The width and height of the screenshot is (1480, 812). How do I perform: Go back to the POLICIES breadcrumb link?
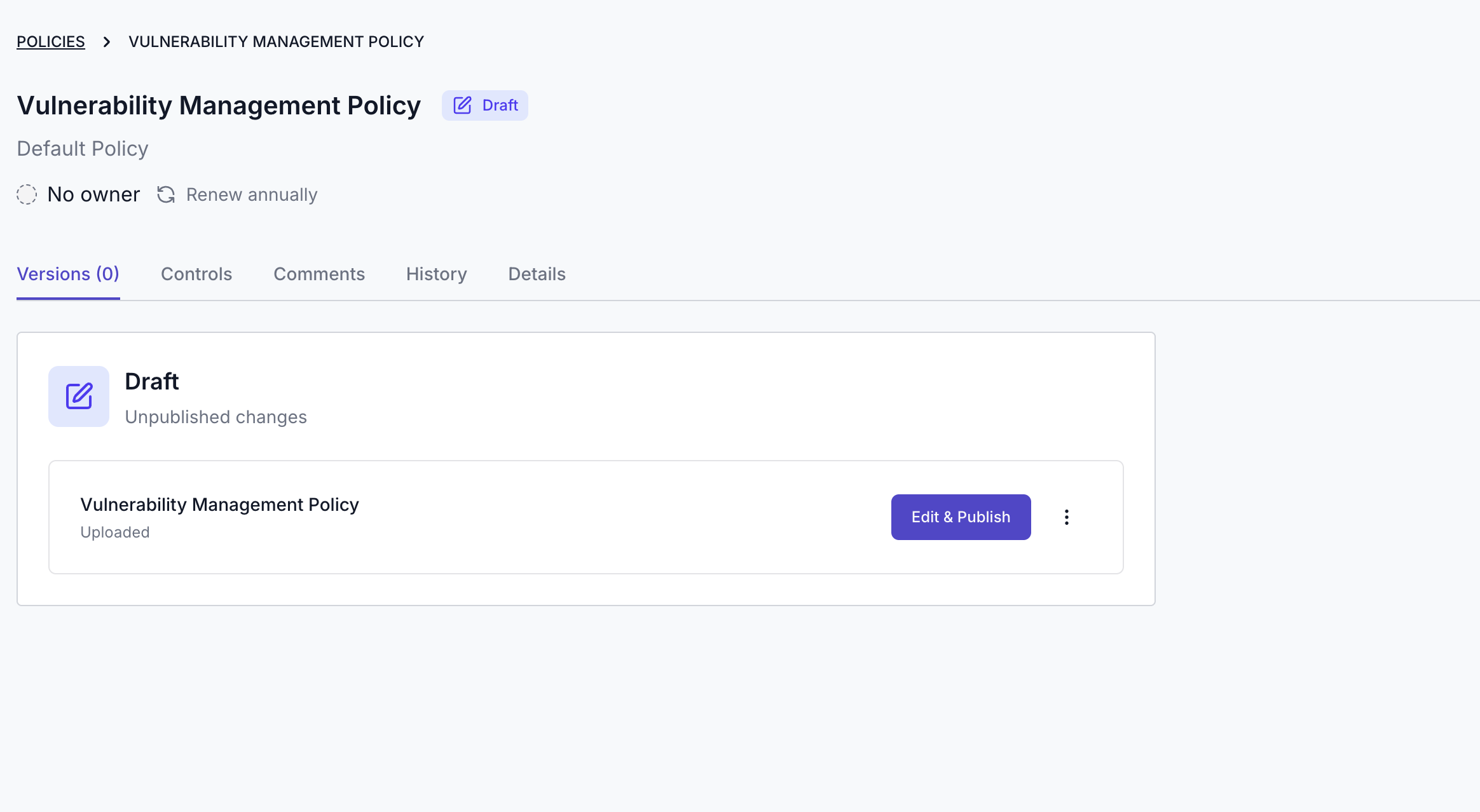51,42
